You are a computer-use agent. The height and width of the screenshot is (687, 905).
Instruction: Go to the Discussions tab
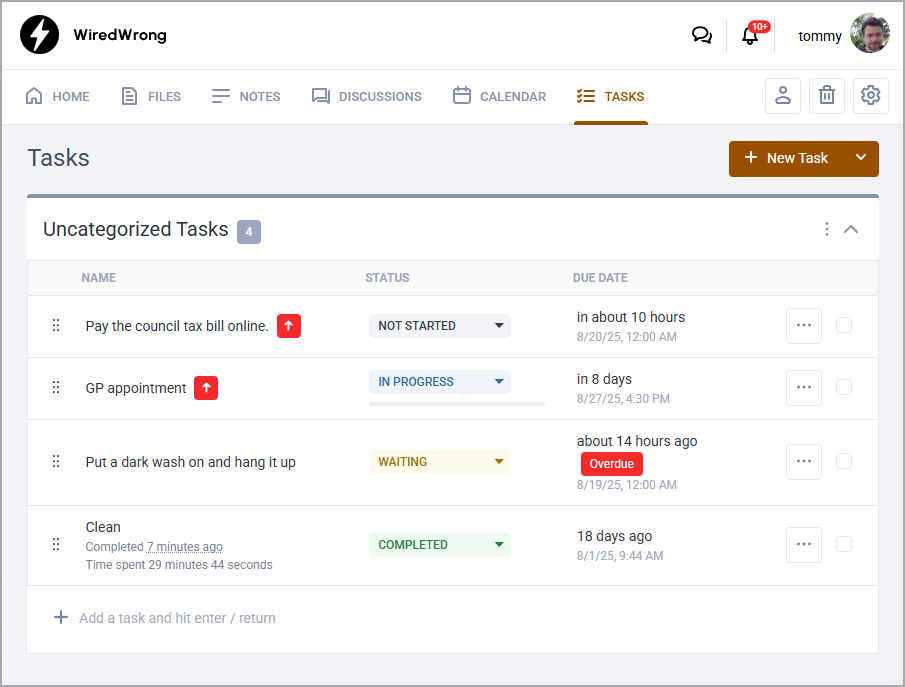366,97
